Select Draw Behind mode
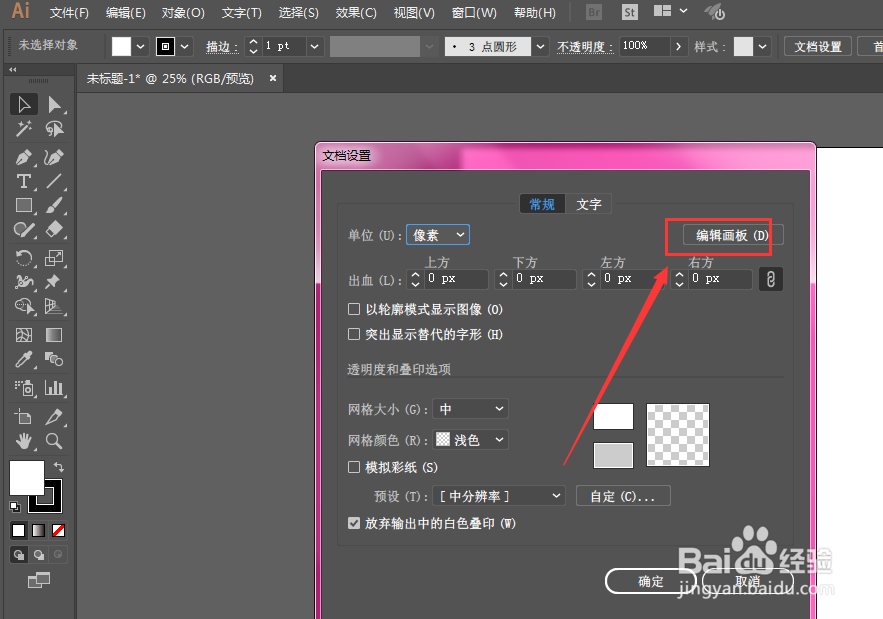The image size is (883, 619). (x=38, y=555)
